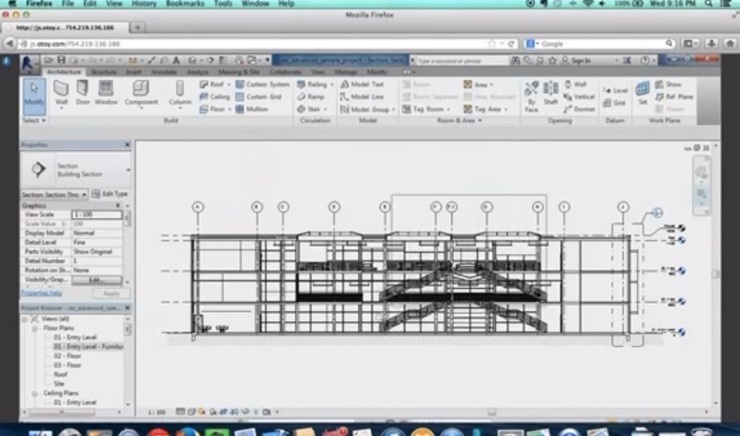Image resolution: width=740 pixels, height=436 pixels.
Task: Collapse the Graphics properties group
Action: 118,206
